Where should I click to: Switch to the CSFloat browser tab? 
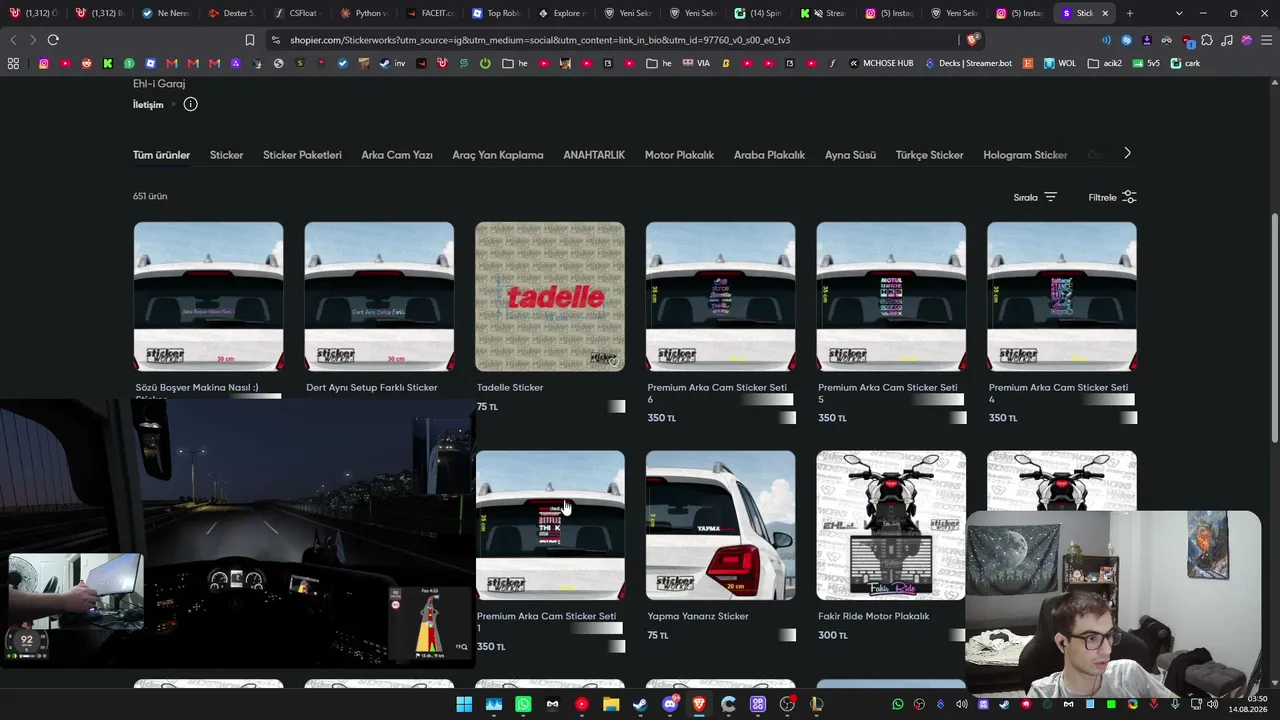[295, 13]
